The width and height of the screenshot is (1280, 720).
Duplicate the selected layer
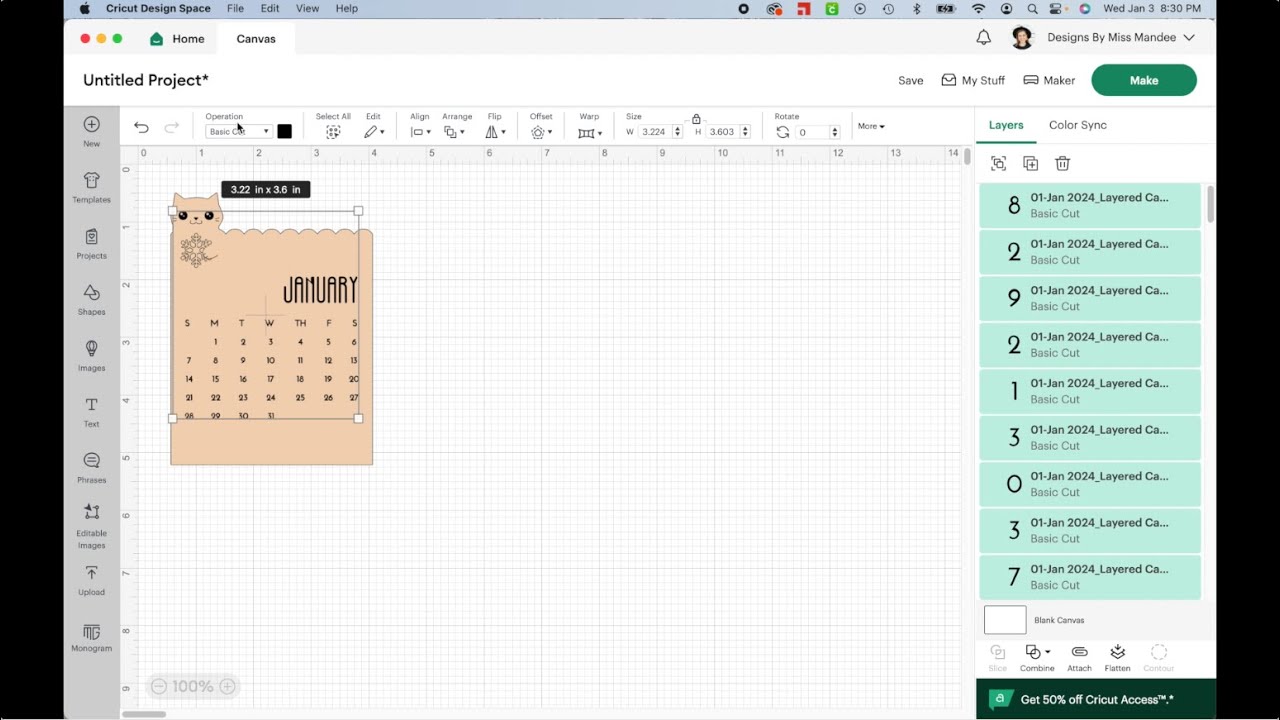1030,163
